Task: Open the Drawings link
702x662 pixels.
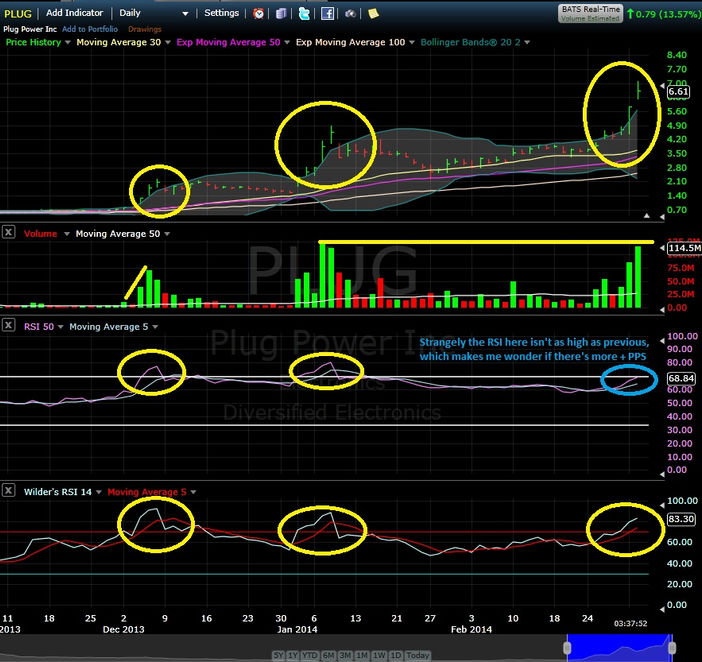Action: pyautogui.click(x=145, y=29)
